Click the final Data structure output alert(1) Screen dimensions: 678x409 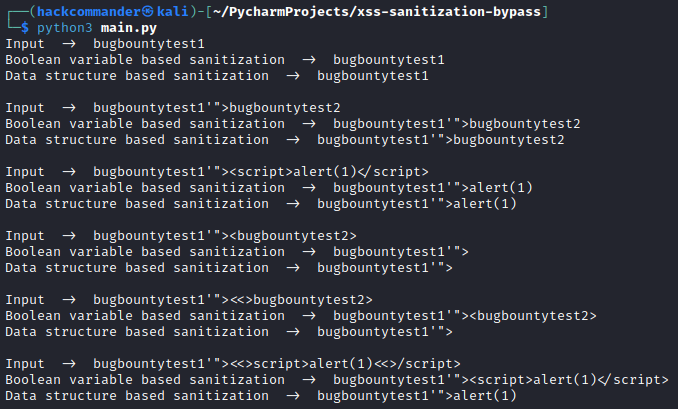[417, 396]
